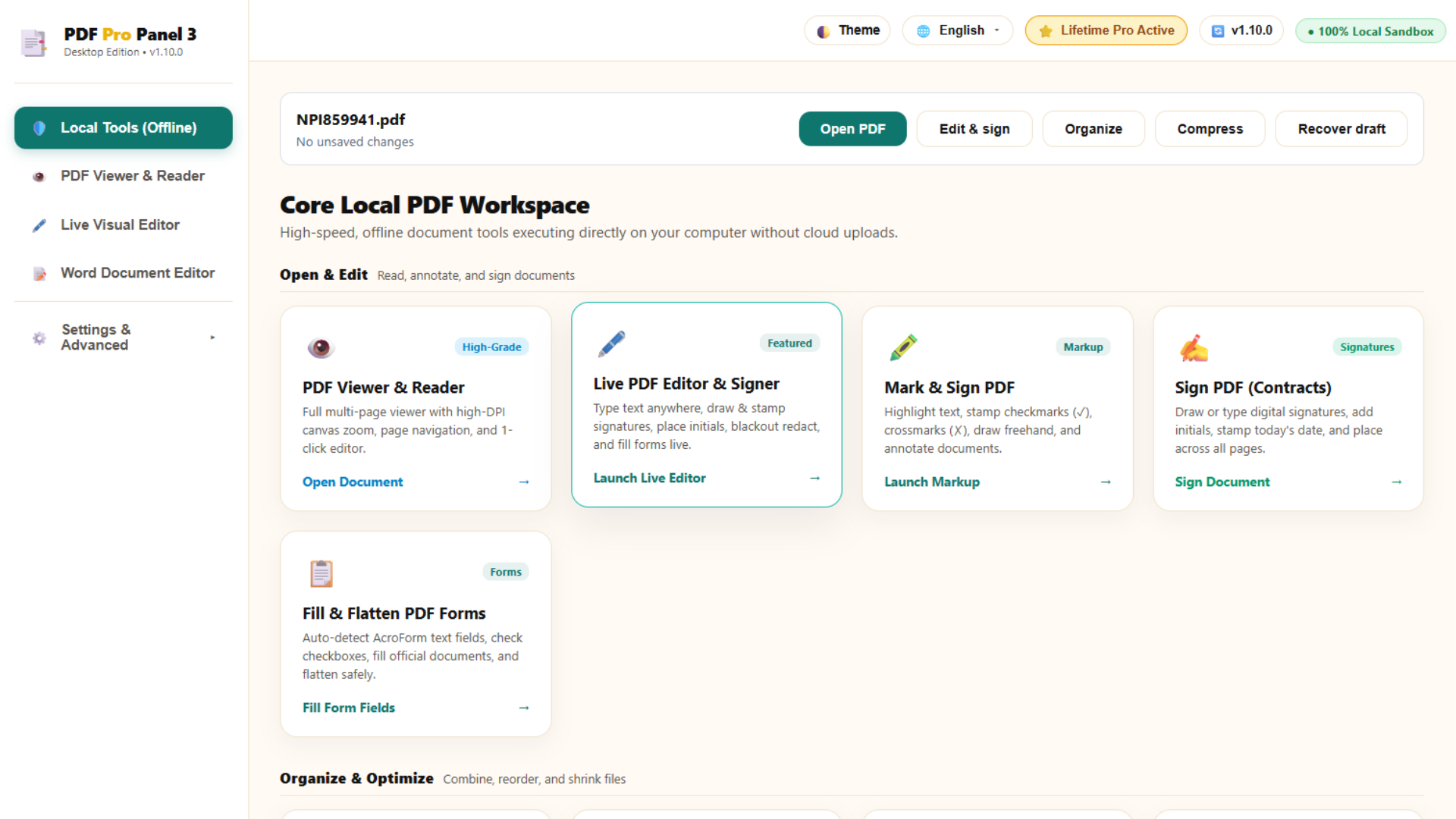Click the Markup tag on the Mark & Sign card

[x=1083, y=347]
